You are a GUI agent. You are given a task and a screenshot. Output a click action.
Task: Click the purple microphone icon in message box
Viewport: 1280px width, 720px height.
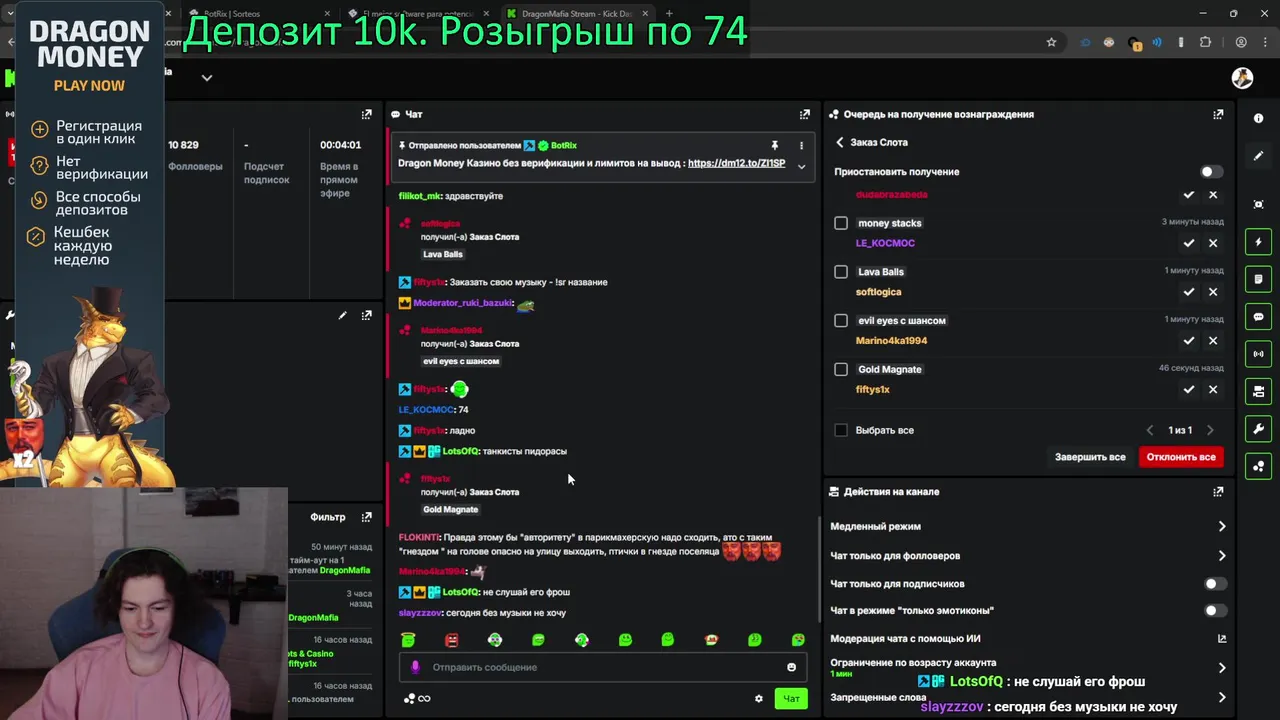(415, 667)
